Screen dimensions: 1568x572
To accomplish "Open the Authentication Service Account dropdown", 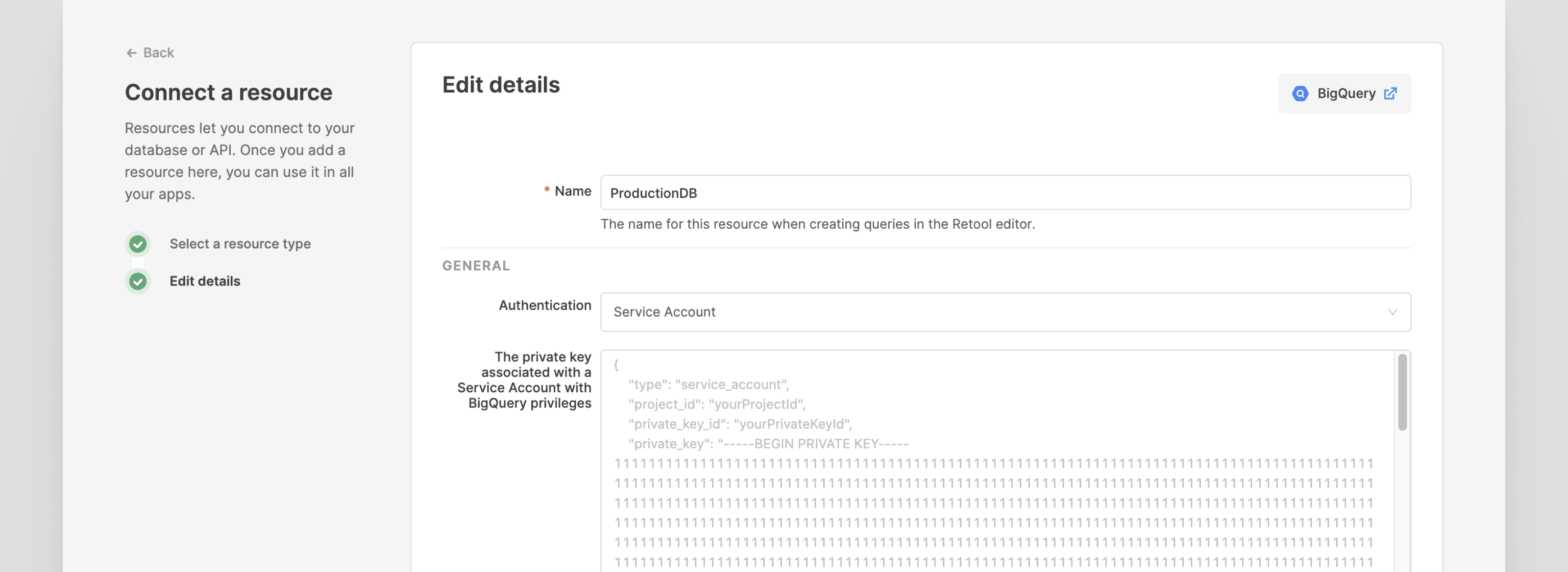I will click(1004, 312).
